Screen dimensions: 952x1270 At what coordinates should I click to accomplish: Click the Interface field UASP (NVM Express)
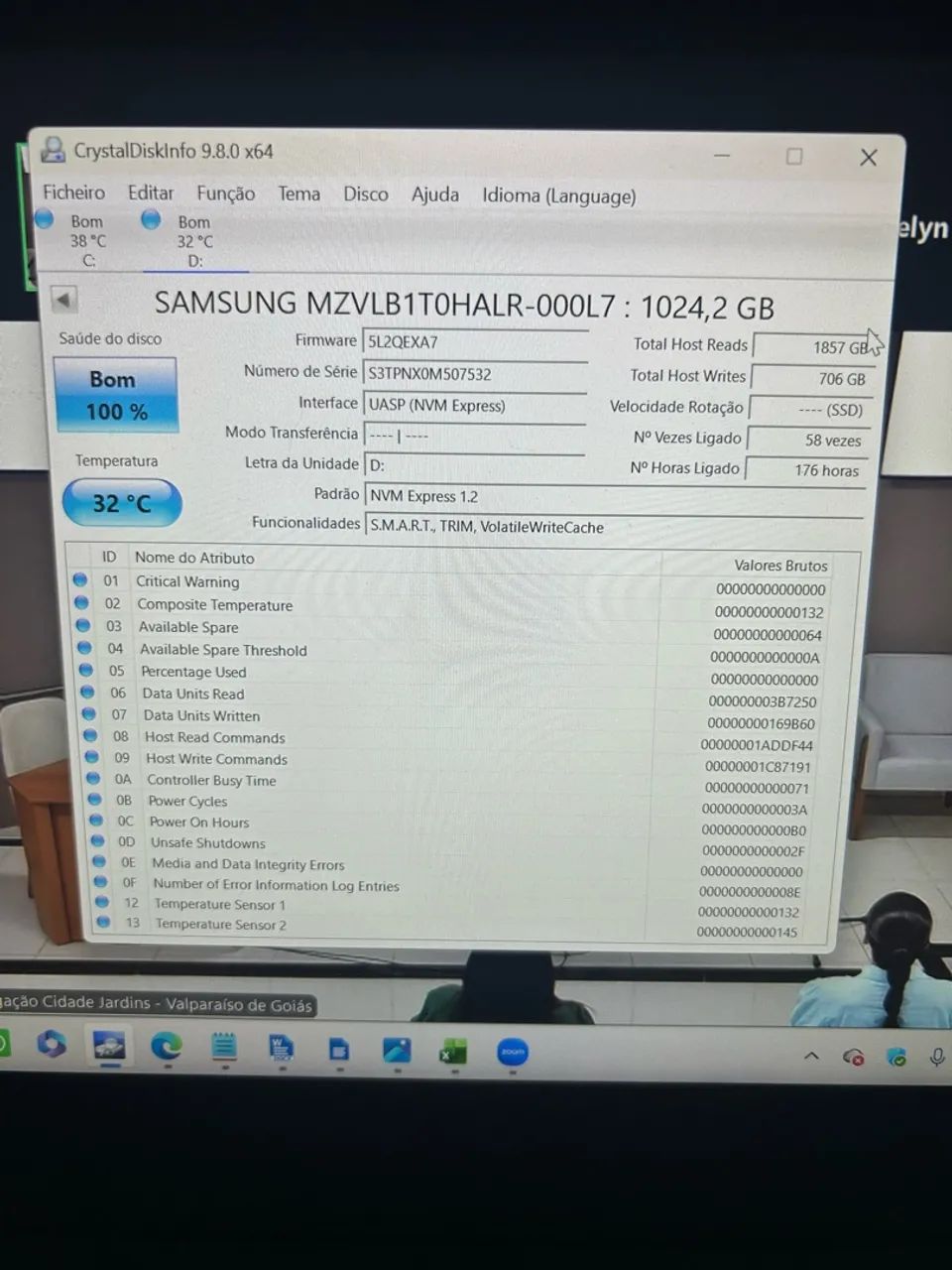click(474, 405)
